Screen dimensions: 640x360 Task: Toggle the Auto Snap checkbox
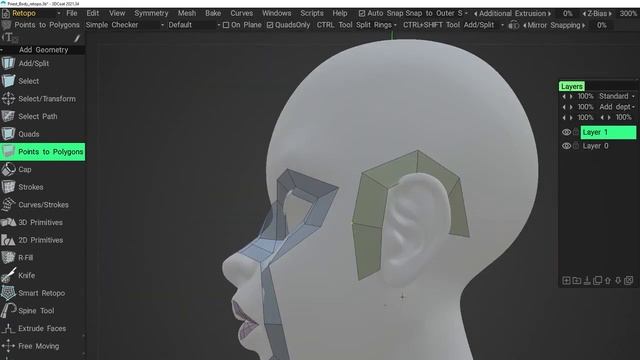click(x=362, y=13)
